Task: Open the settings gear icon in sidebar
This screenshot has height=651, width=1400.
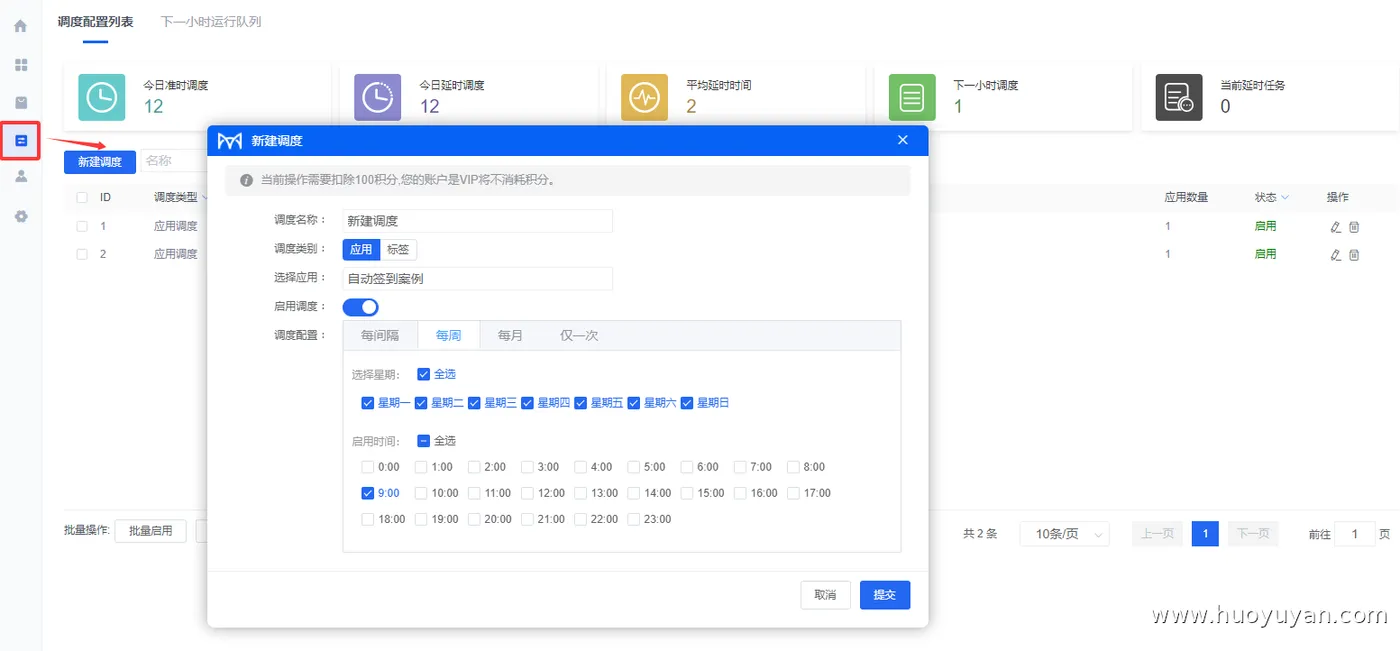Action: [20, 215]
